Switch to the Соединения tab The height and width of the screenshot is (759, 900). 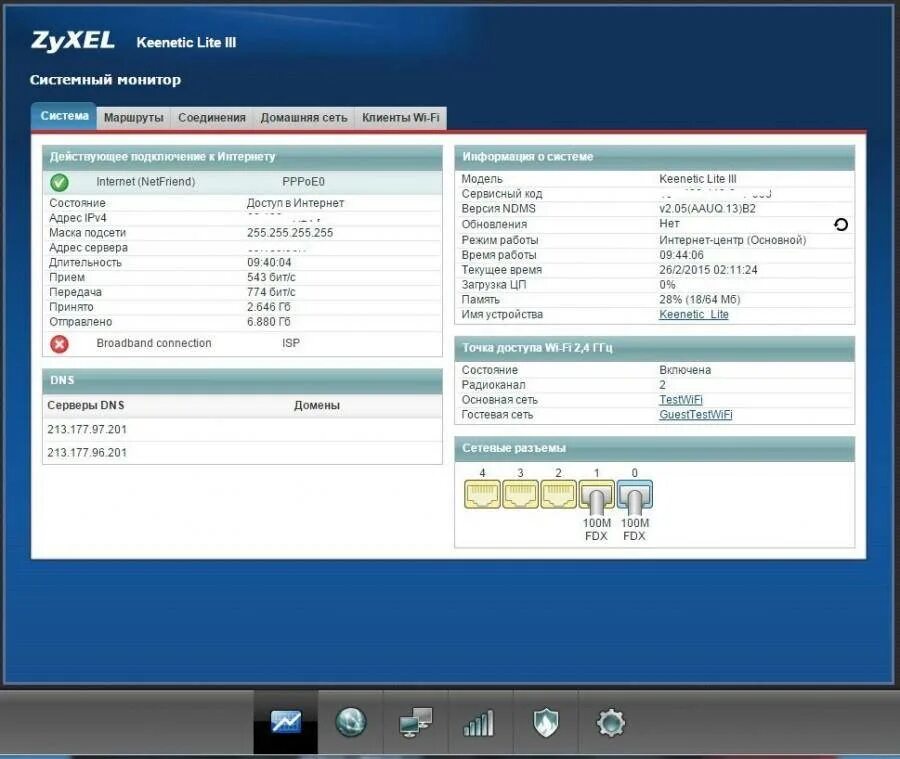click(x=212, y=118)
